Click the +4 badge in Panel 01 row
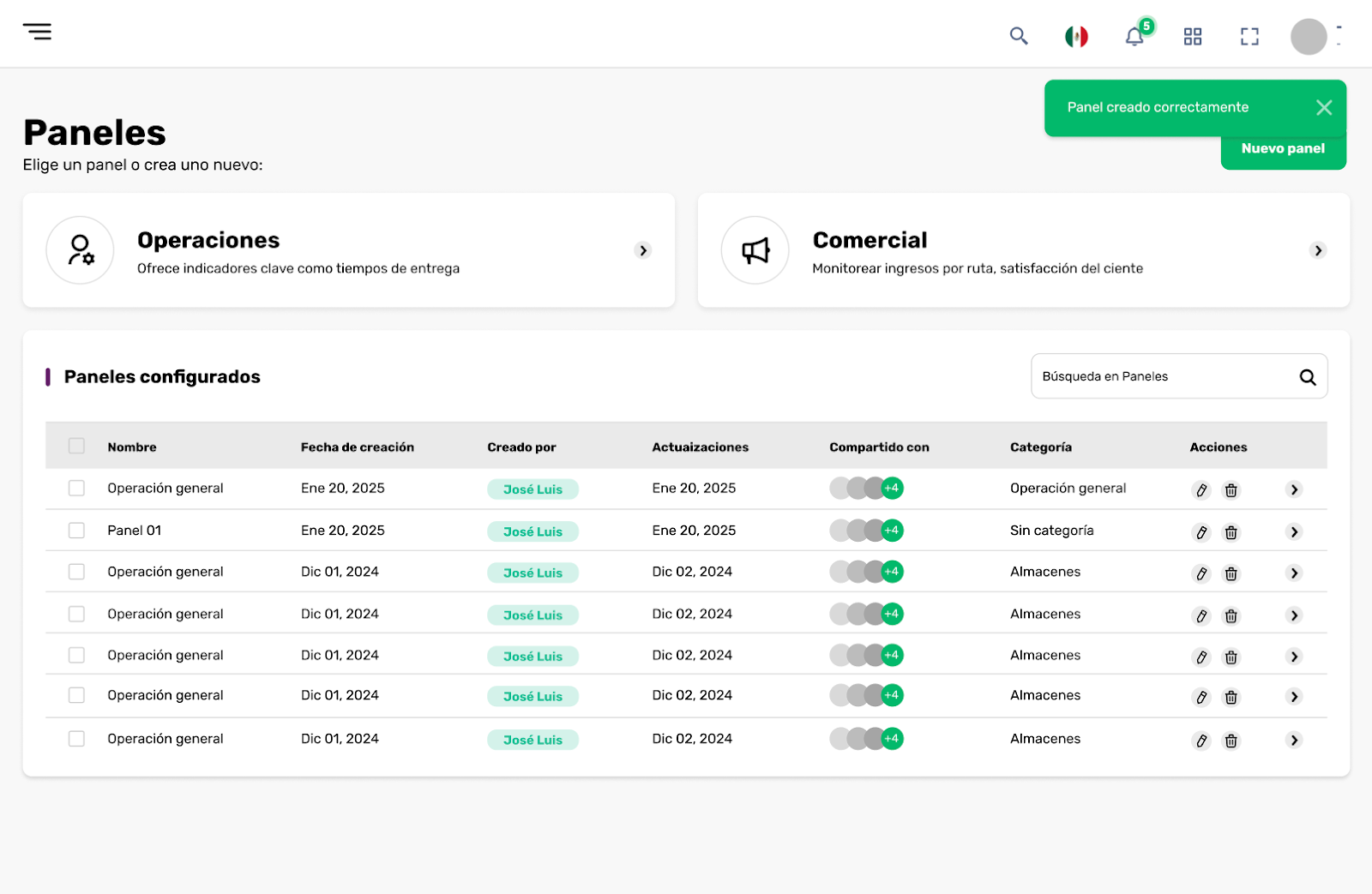The height and width of the screenshot is (894, 1372). pos(892,531)
